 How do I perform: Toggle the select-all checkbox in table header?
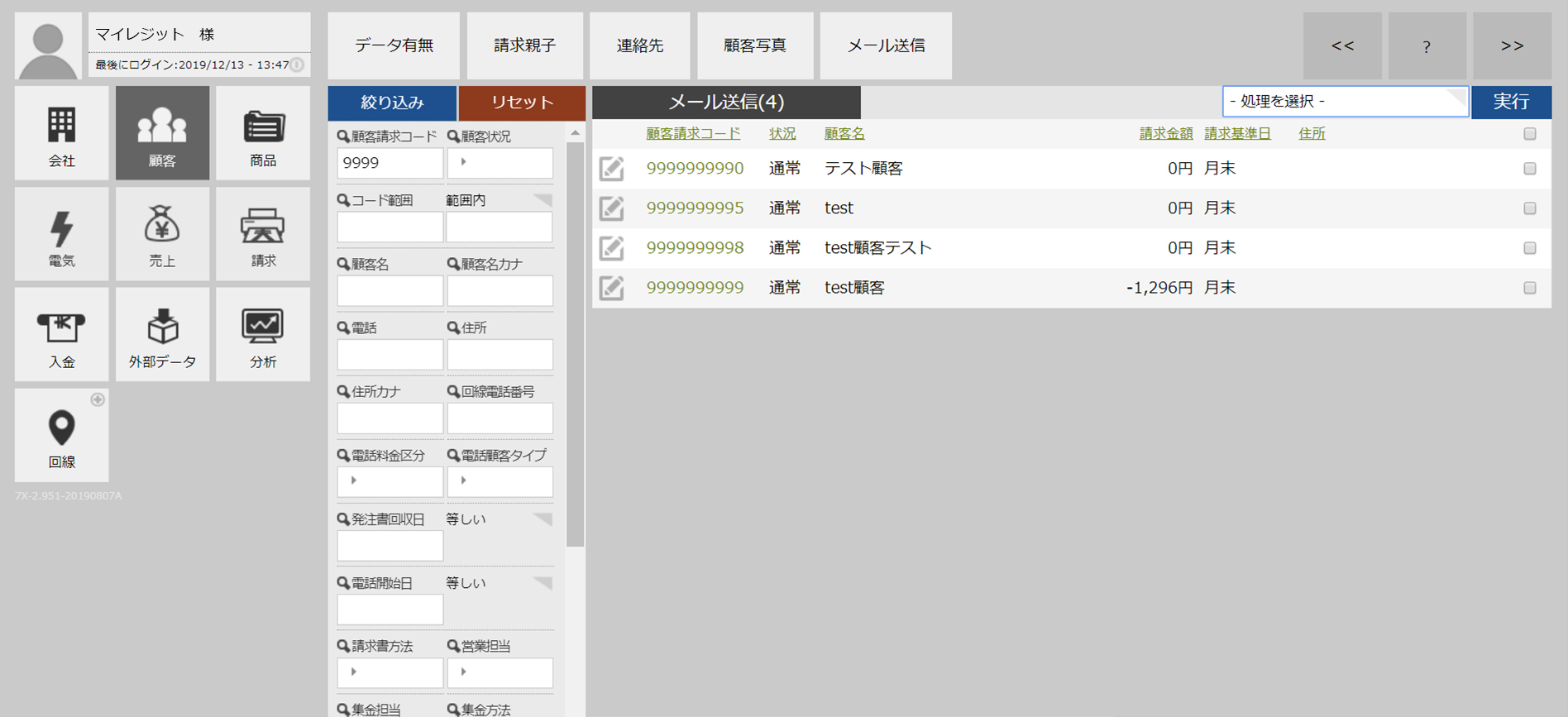1530,133
